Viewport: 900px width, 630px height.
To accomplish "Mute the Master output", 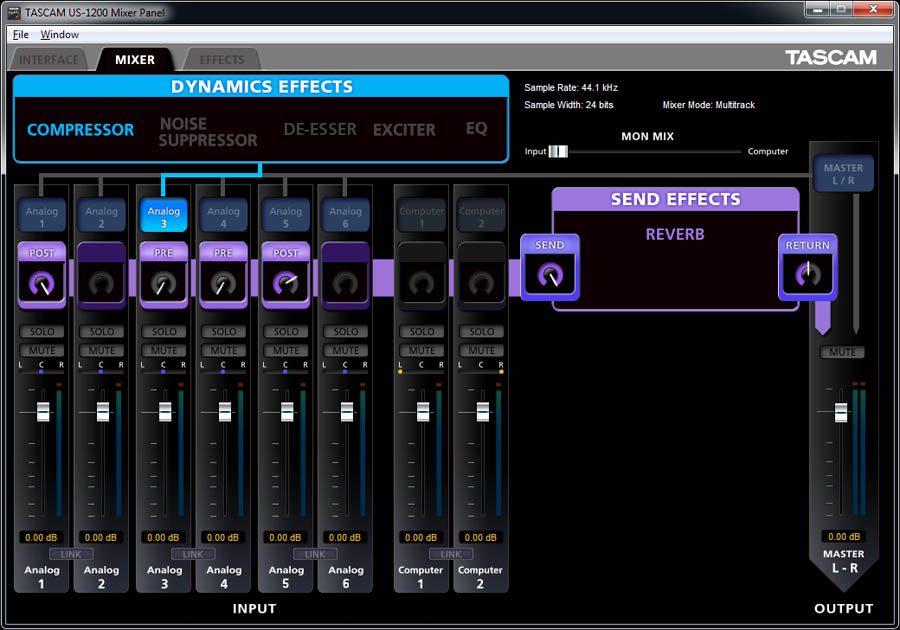I will coord(842,352).
